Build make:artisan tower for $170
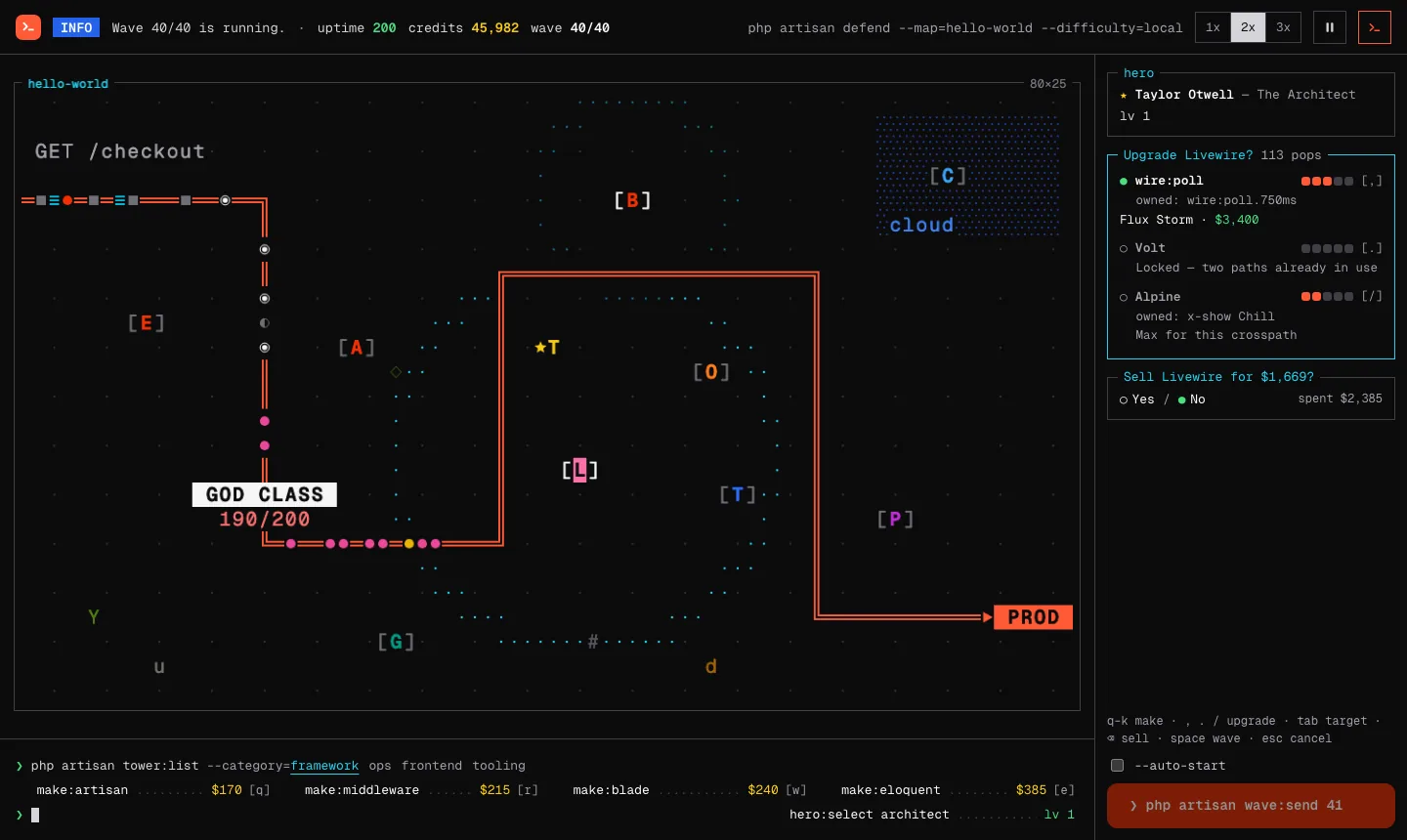Viewport: 1407px width, 840px height. [153, 790]
